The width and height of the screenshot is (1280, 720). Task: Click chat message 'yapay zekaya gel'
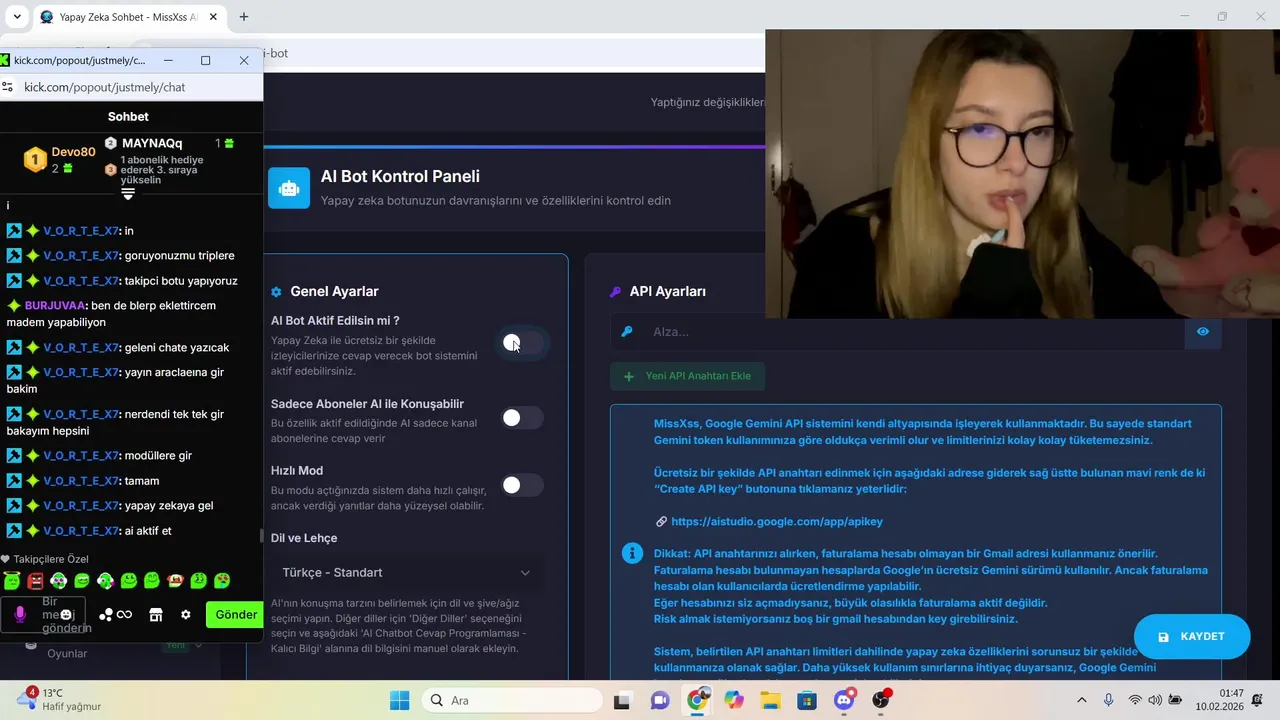(x=169, y=506)
